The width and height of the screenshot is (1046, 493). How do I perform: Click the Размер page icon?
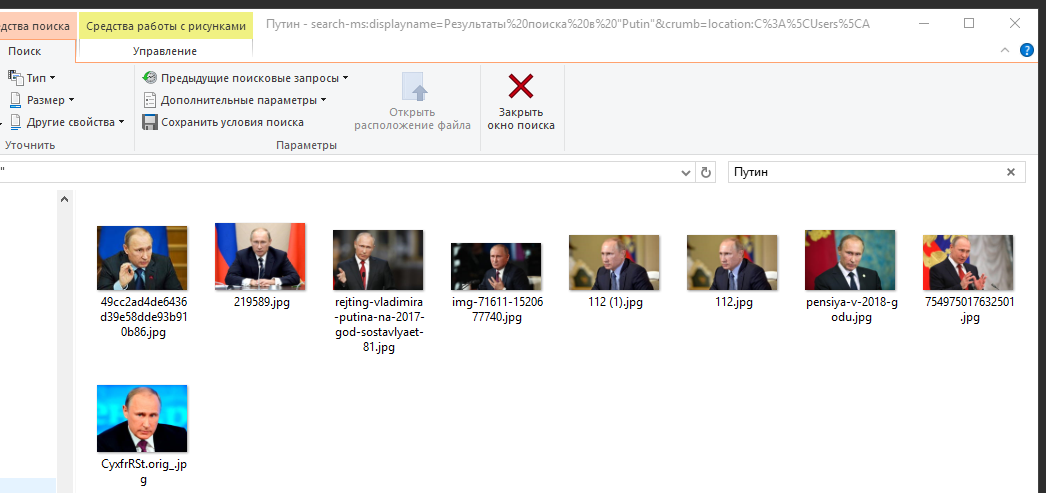(x=15, y=100)
